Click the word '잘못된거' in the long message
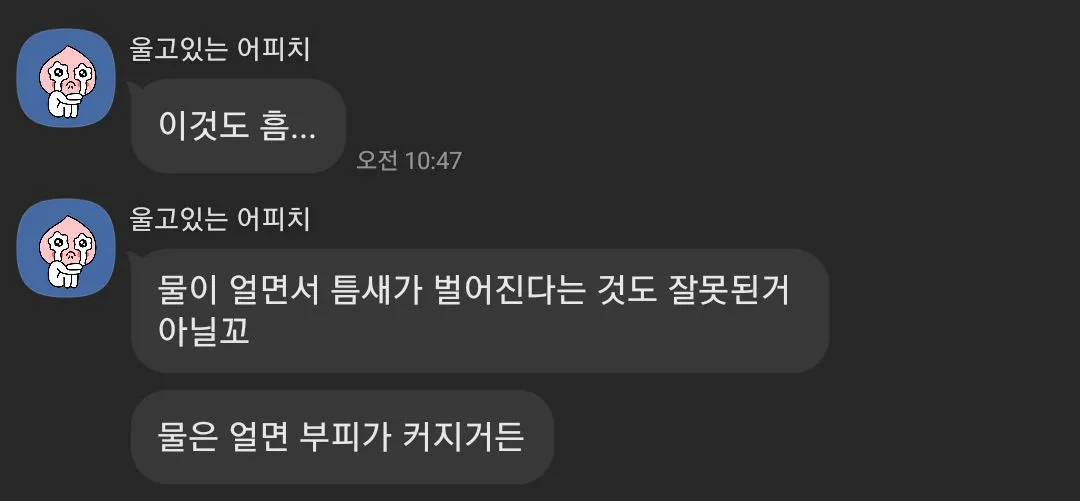The width and height of the screenshot is (1080, 501). pyautogui.click(x=730, y=292)
